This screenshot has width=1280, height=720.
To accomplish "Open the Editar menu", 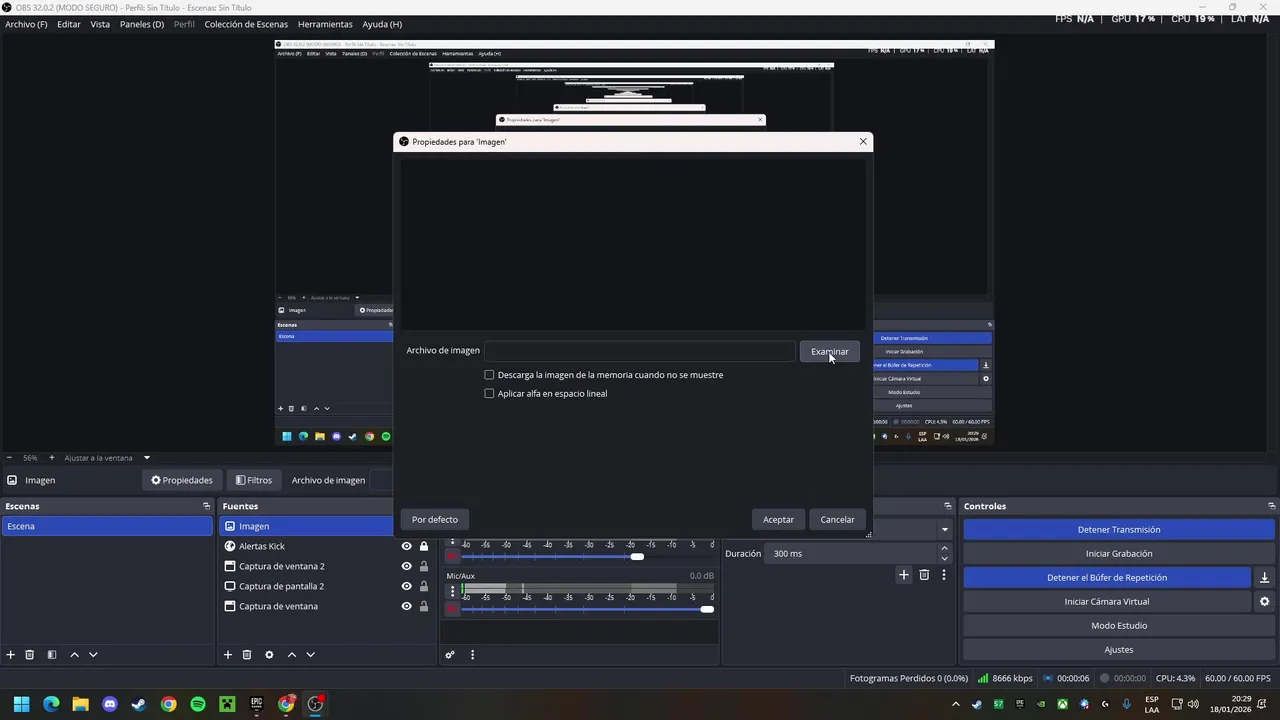I will coord(69,24).
